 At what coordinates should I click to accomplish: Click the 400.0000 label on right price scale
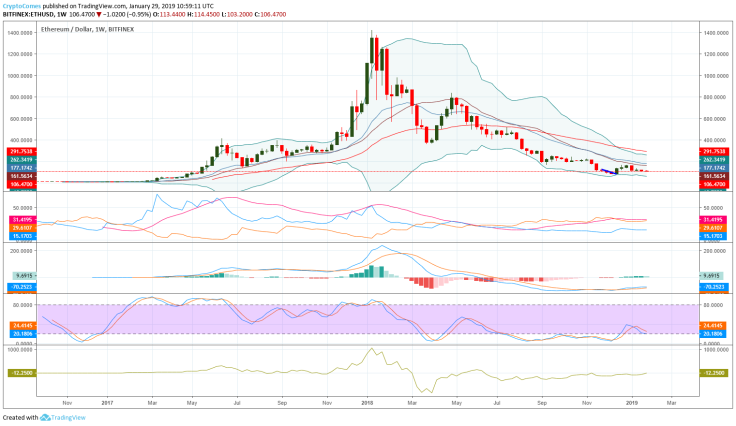click(x=716, y=140)
